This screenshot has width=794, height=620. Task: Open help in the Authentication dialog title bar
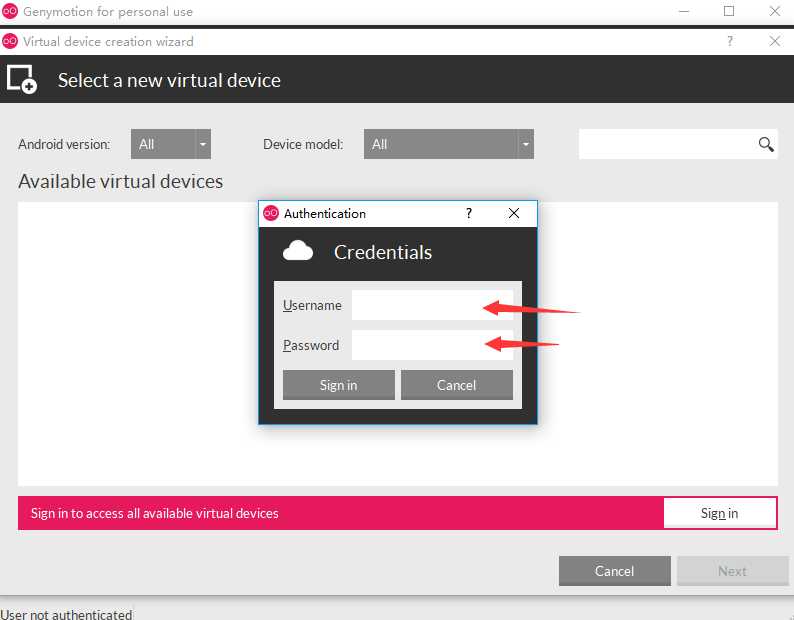tap(469, 213)
